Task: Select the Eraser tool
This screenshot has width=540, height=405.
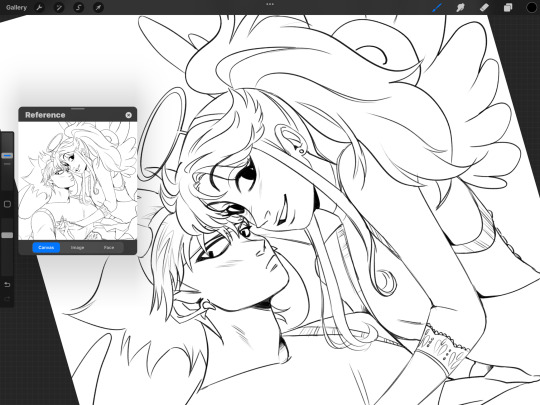Action: tap(484, 7)
